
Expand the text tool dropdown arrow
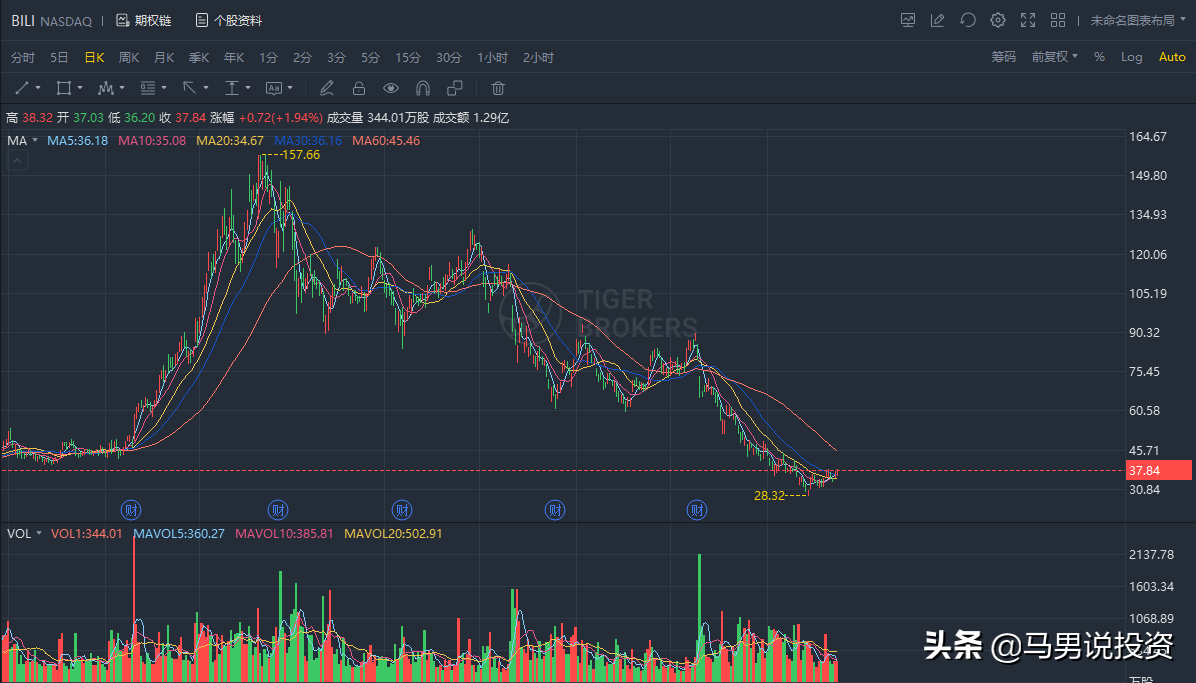point(290,89)
